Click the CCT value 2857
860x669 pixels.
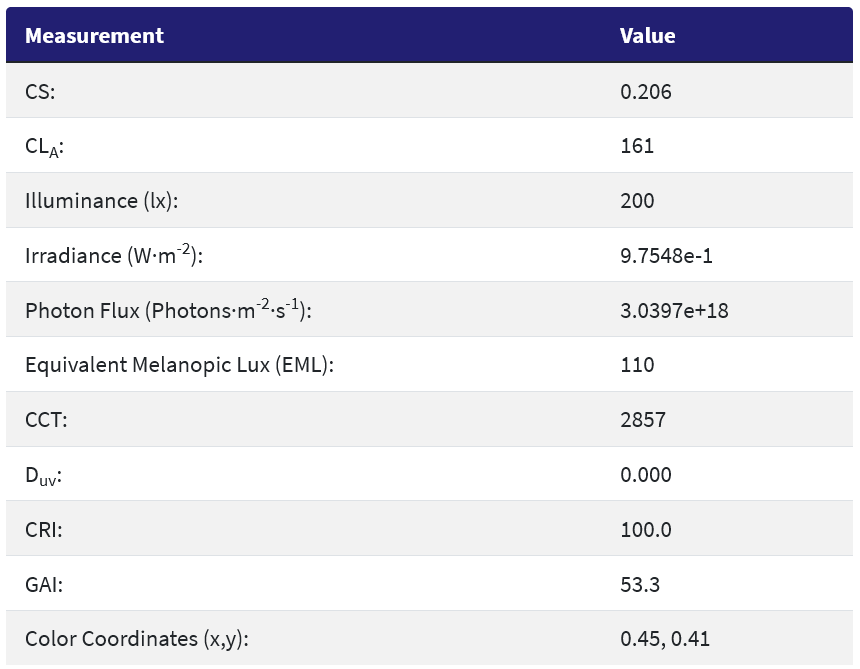[x=642, y=420]
